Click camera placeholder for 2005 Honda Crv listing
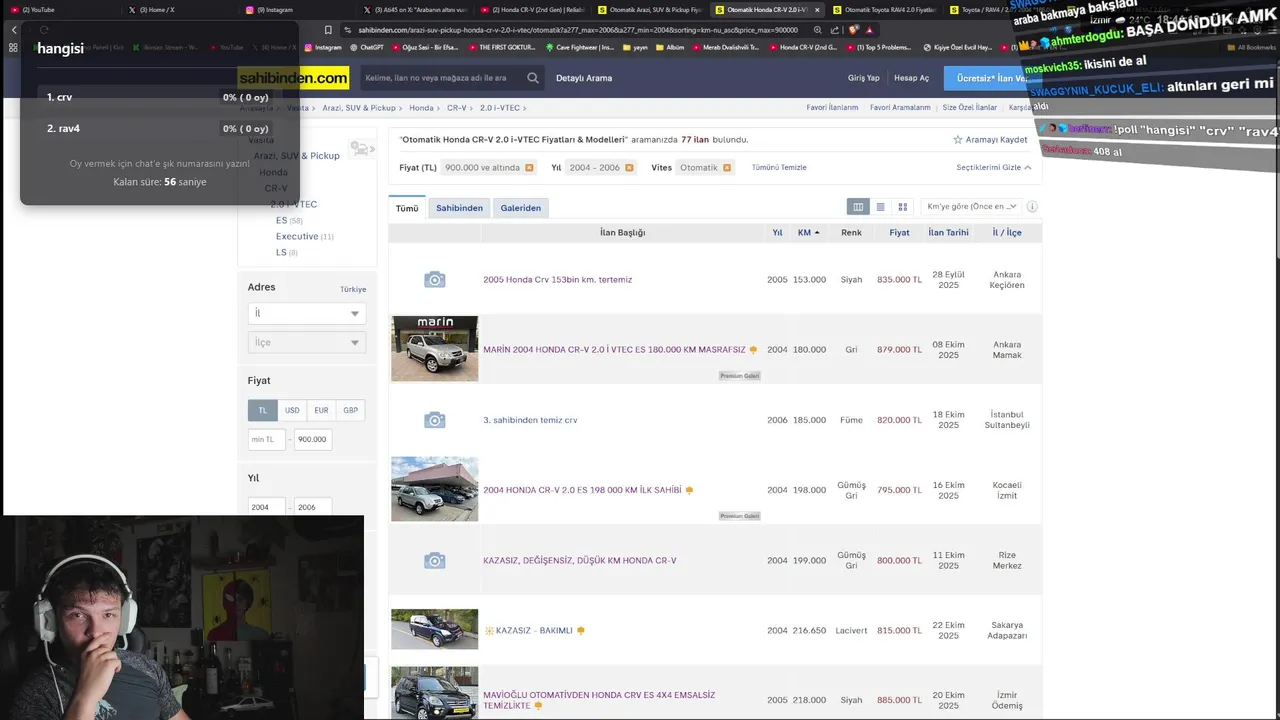Viewport: 1280px width, 720px height. pos(434,280)
